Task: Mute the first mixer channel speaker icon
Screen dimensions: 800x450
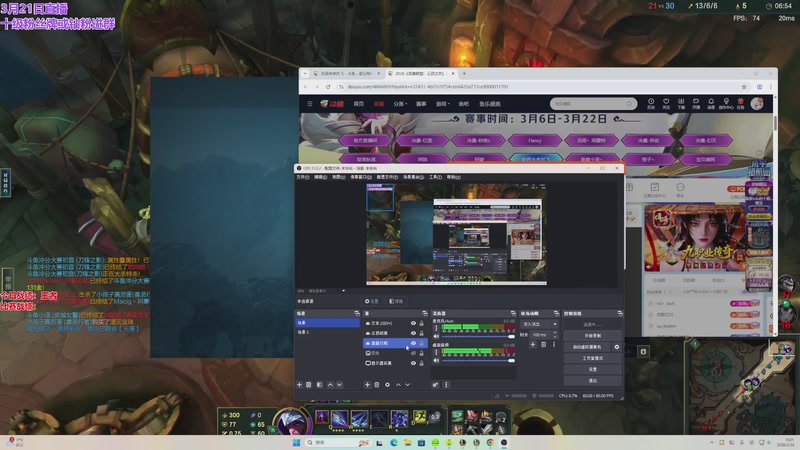Action: [436, 336]
